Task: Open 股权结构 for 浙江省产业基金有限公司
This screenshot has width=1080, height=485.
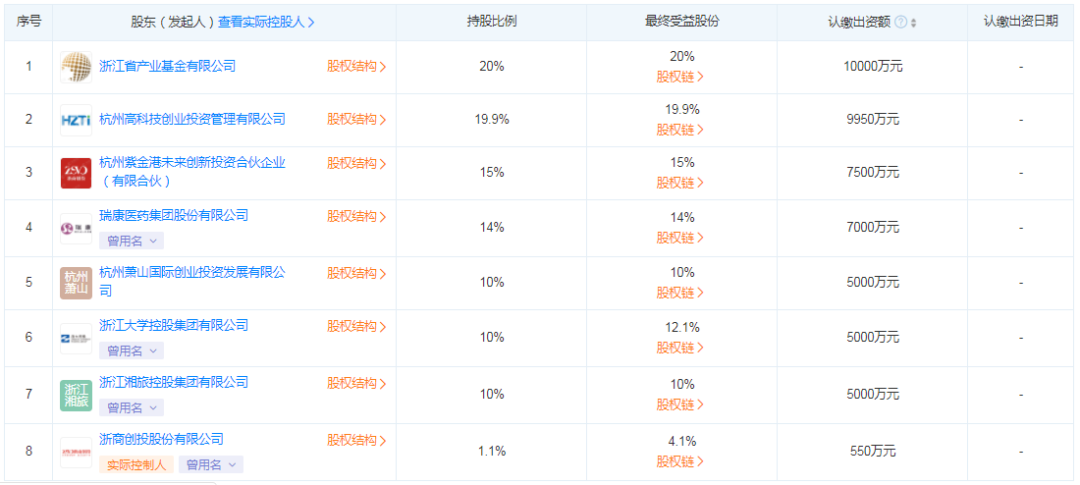Action: click(x=357, y=66)
